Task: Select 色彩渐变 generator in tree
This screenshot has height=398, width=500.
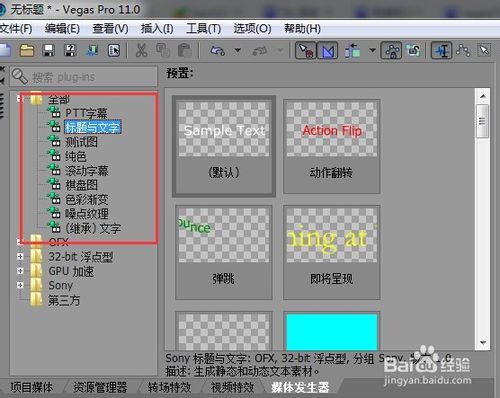Action: tap(86, 199)
